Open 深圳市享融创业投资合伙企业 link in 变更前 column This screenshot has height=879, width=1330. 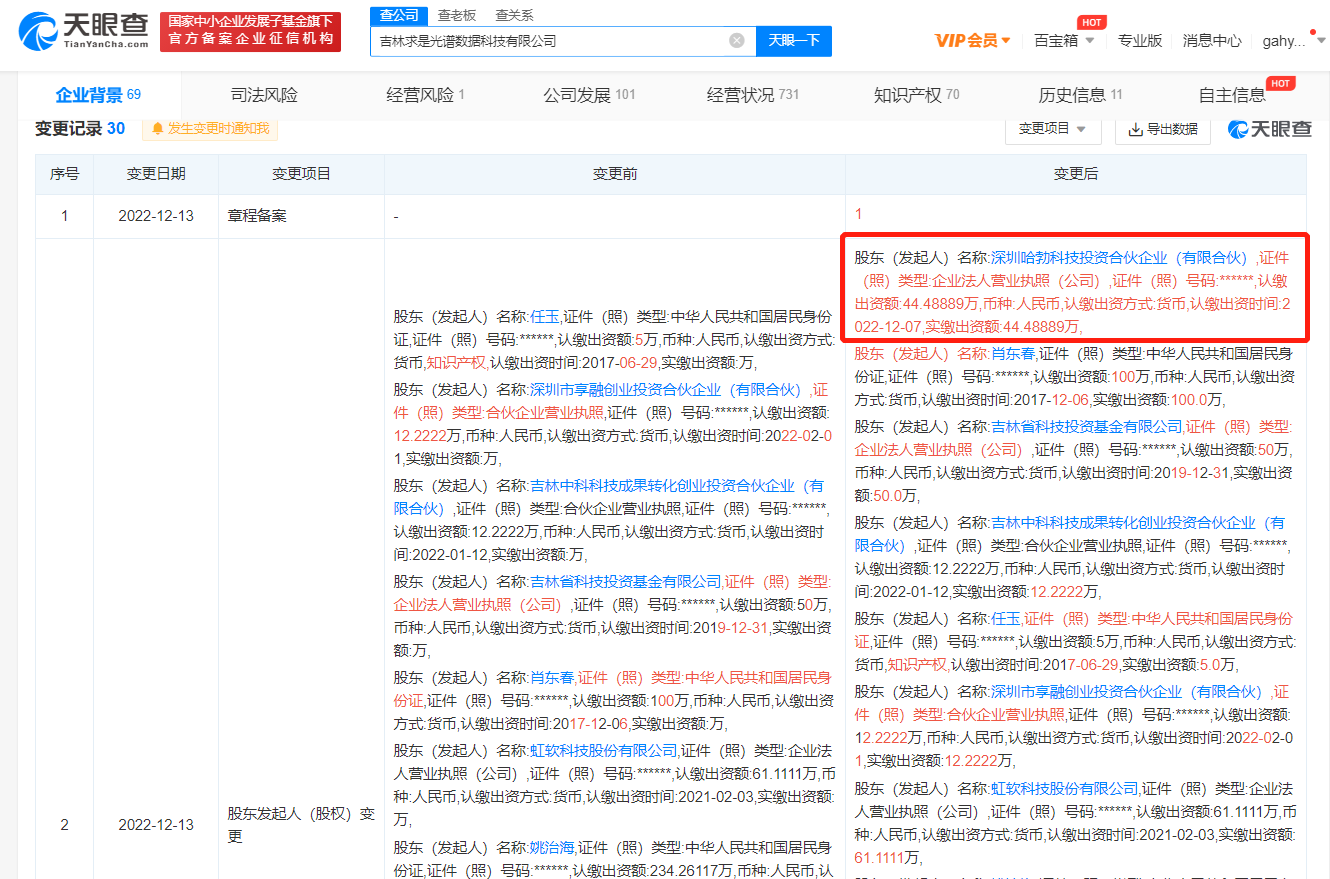pos(665,390)
